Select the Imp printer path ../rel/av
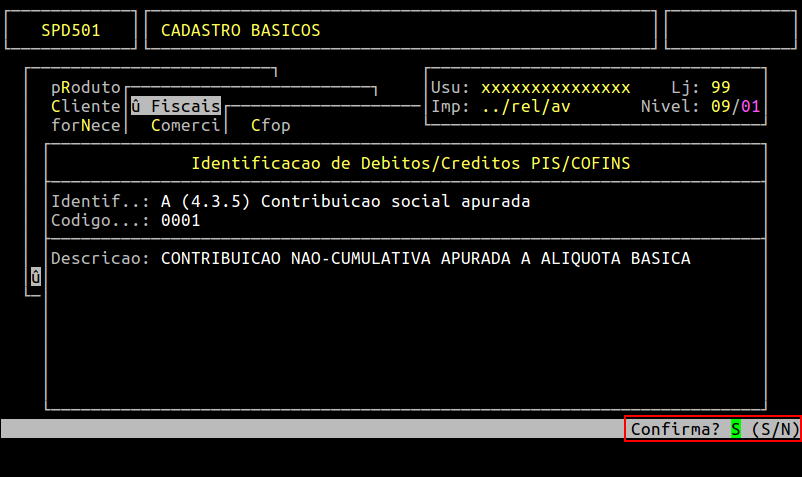The image size is (802, 477). click(525, 106)
